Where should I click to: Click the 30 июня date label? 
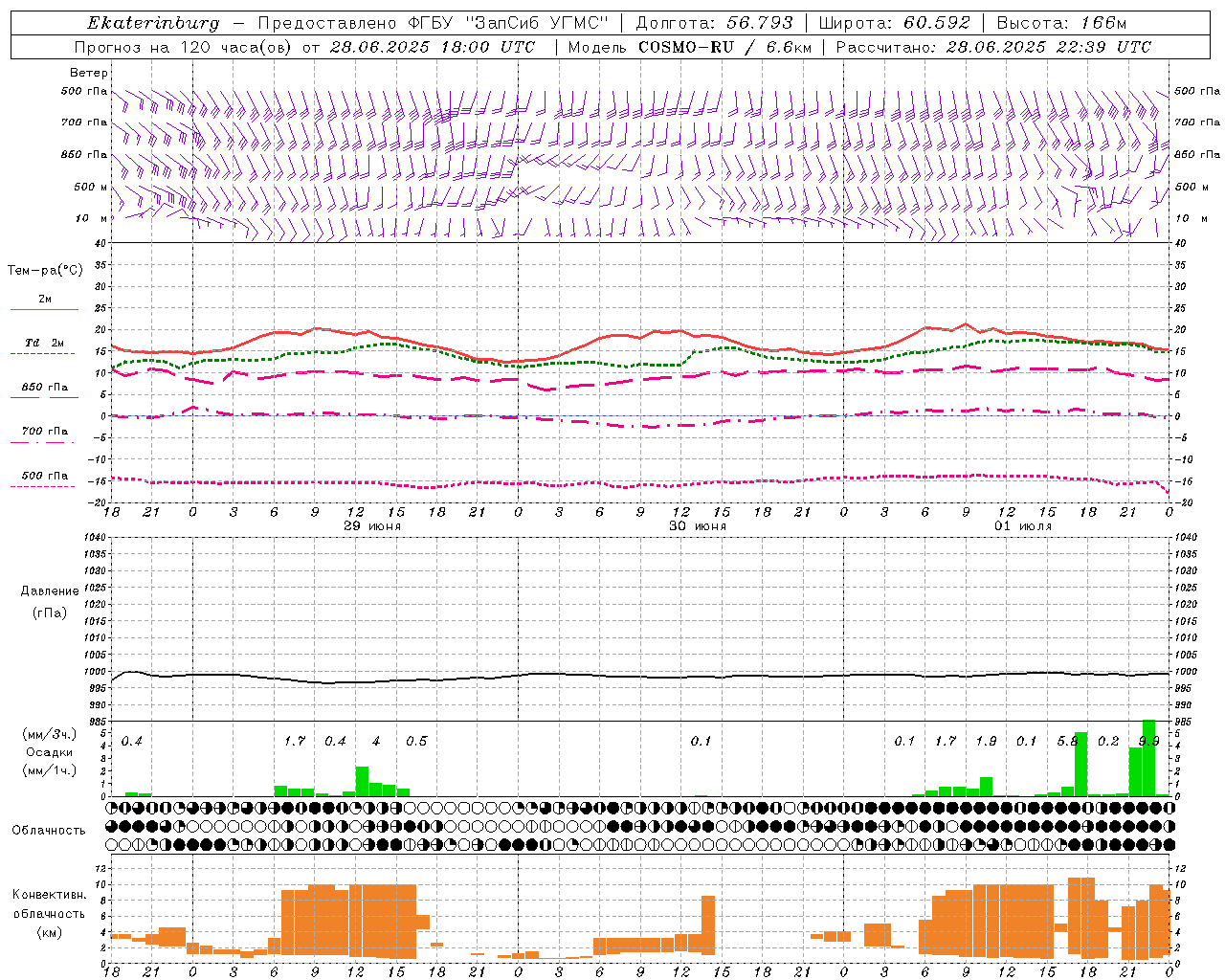point(698,526)
